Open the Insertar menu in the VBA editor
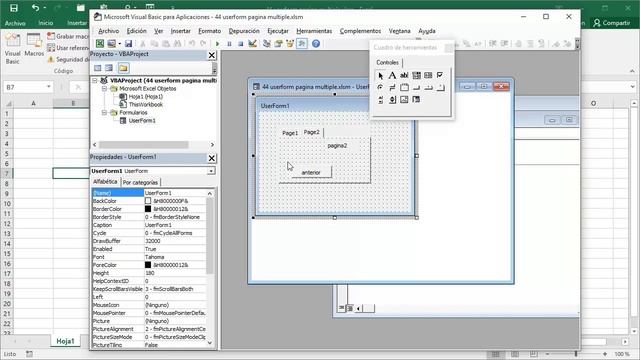Screen dimensions: 640x360 pyautogui.click(x=180, y=31)
